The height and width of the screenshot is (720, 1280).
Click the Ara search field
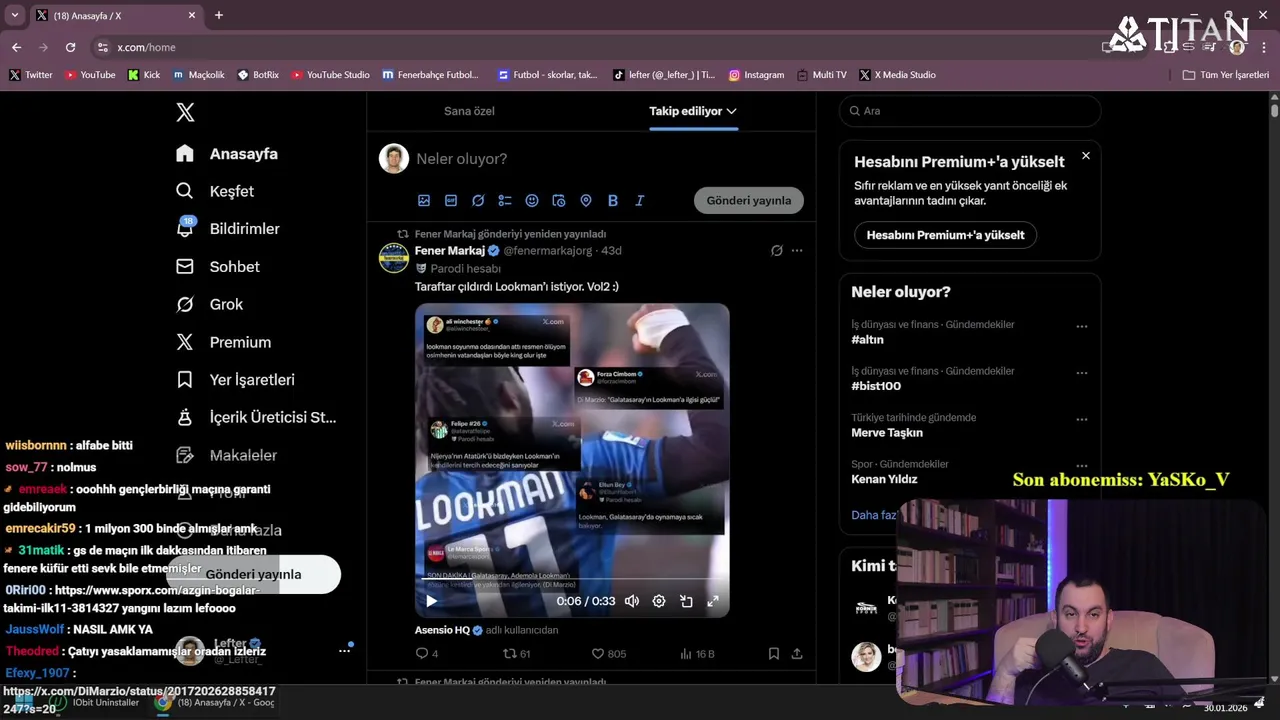click(x=970, y=111)
